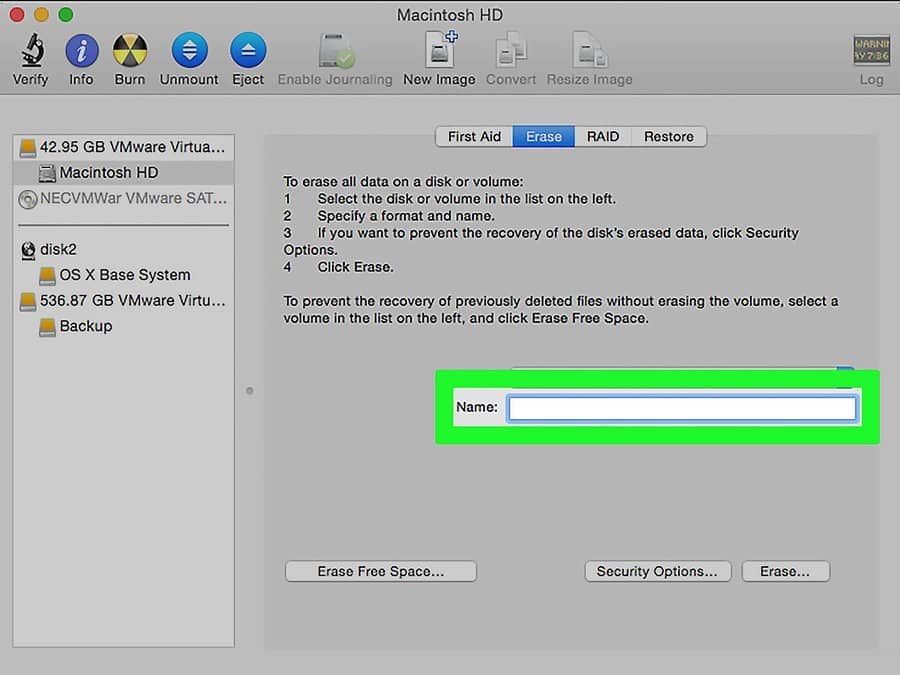
Task: Unmount the volume using the Unmount icon
Action: click(189, 51)
